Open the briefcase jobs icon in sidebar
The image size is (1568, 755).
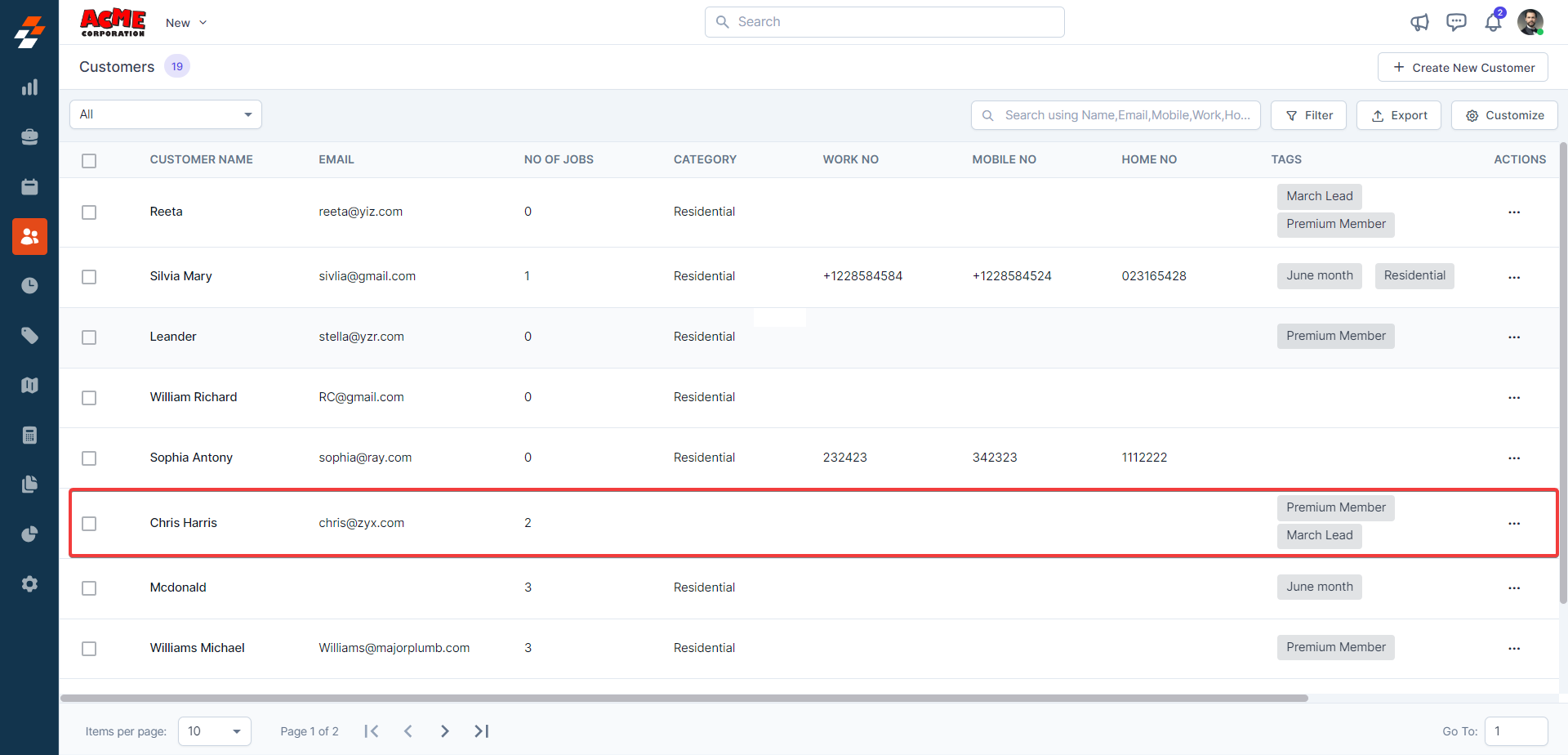click(x=29, y=137)
